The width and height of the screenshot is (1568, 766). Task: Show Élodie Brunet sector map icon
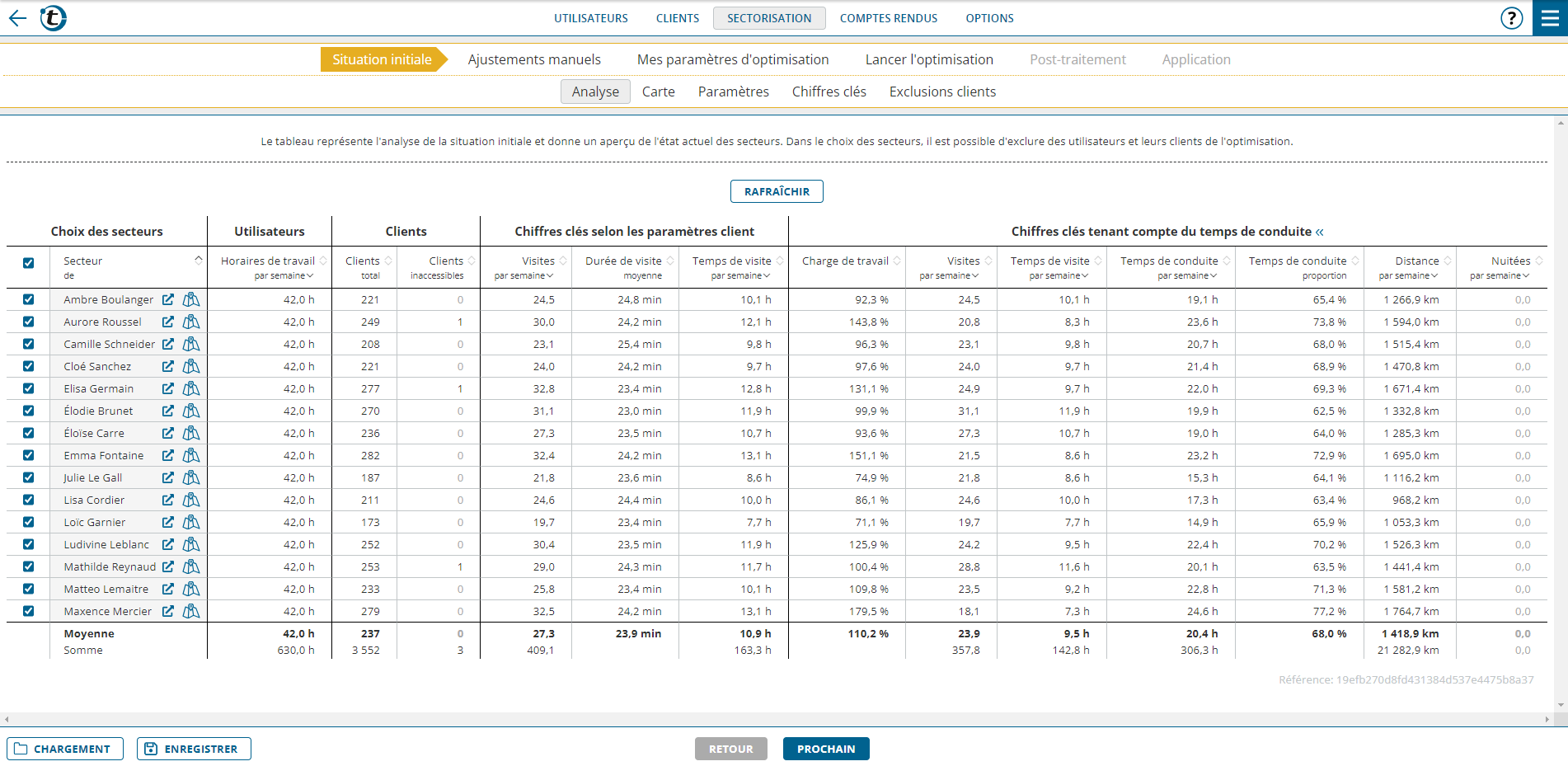pyautogui.click(x=191, y=411)
